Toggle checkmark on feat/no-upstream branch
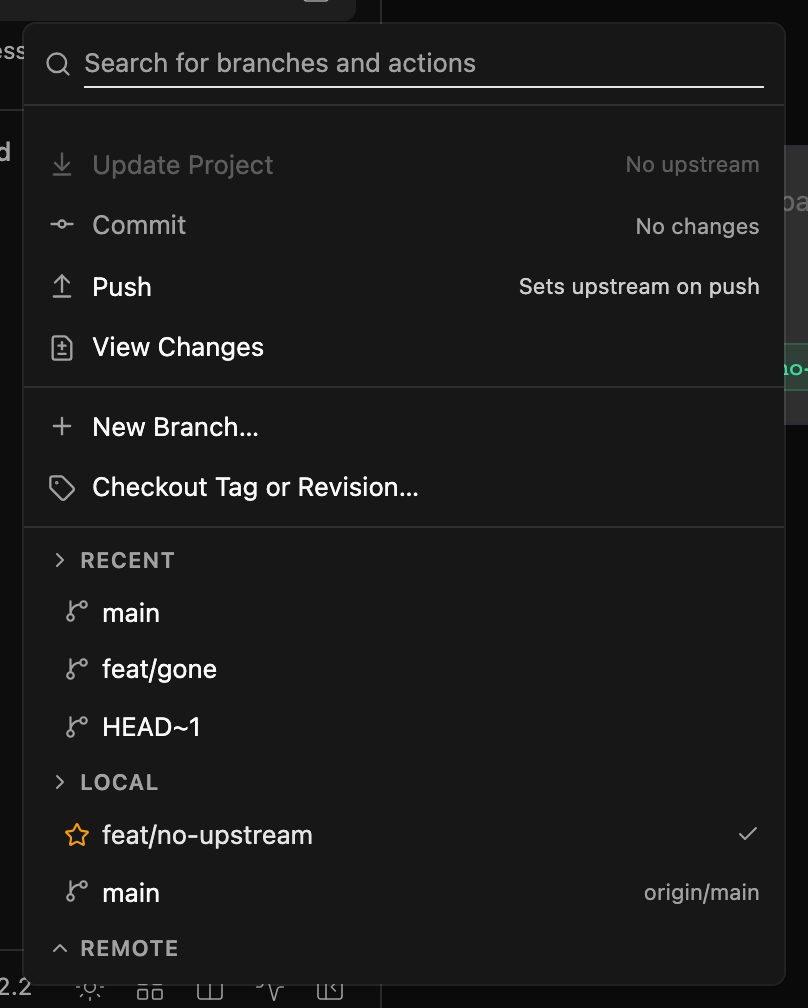 click(748, 834)
